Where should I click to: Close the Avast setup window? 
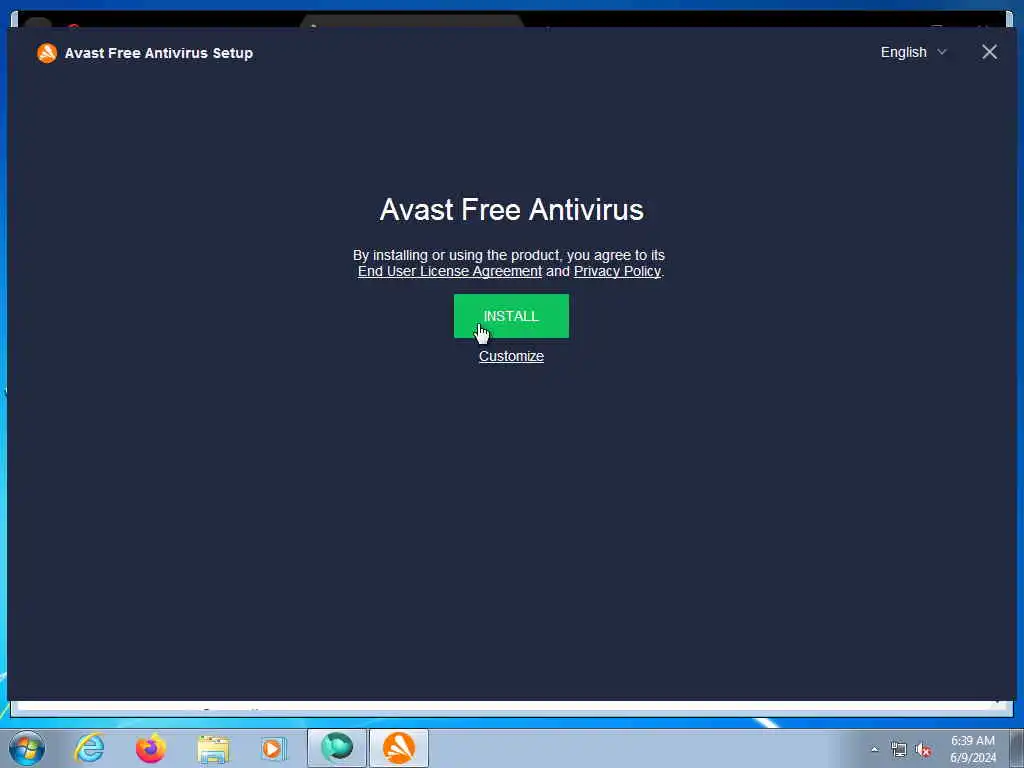(x=989, y=52)
